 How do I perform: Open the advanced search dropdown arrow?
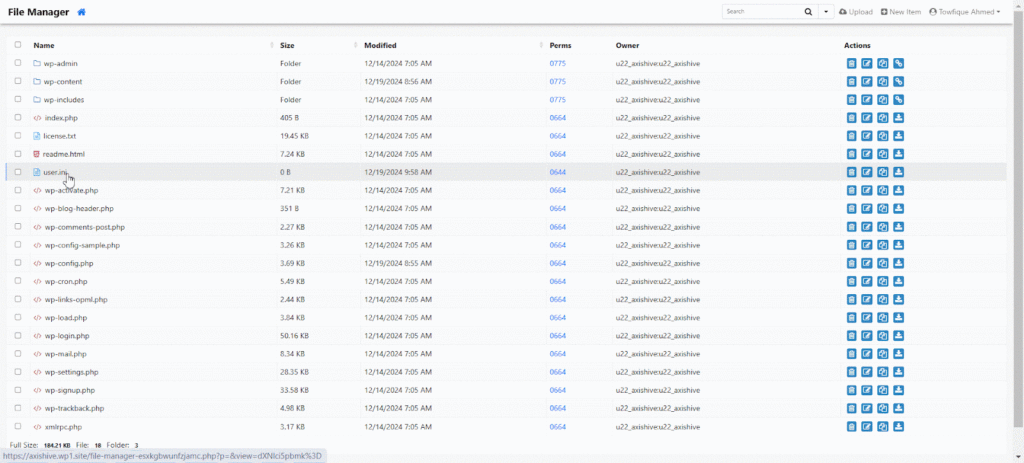(826, 12)
